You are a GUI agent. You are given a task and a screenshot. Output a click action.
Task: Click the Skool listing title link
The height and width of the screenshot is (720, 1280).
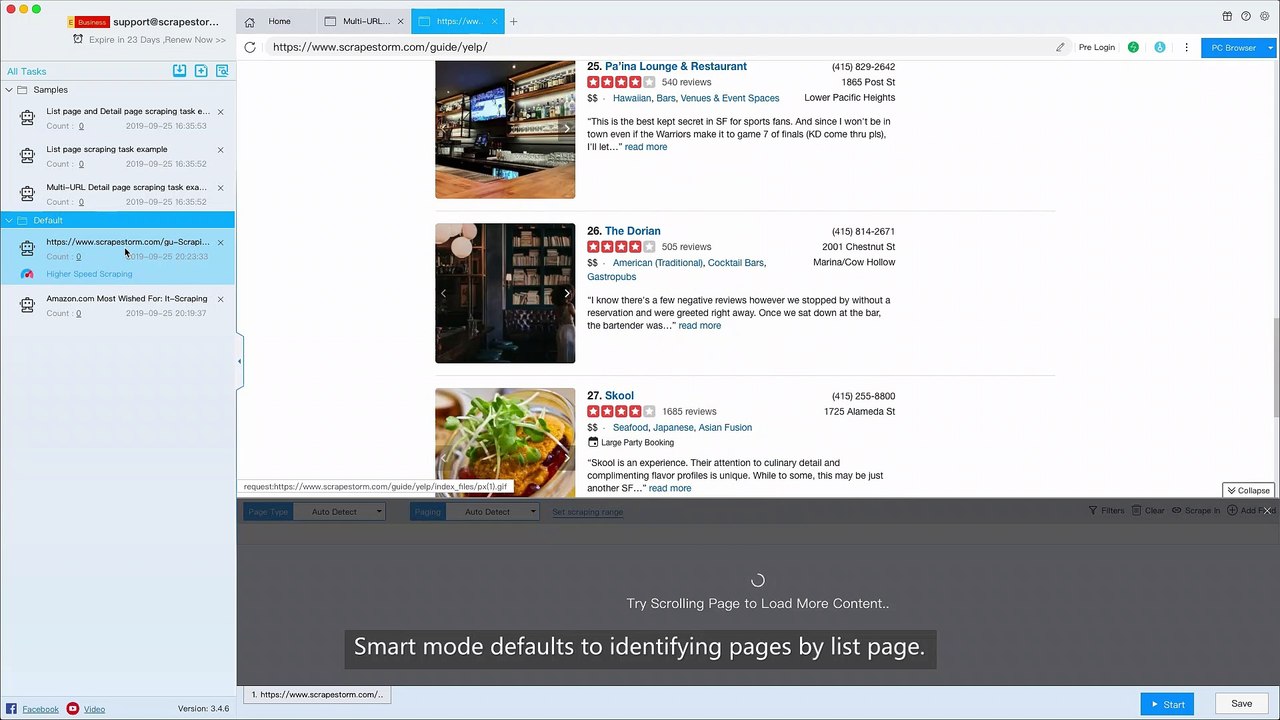point(619,396)
